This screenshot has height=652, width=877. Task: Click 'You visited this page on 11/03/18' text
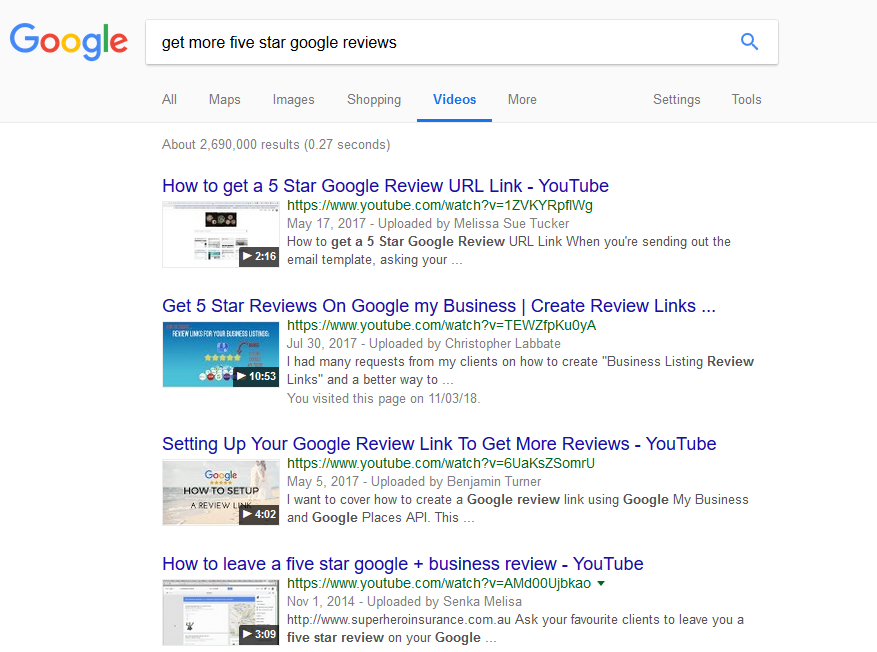coord(383,398)
